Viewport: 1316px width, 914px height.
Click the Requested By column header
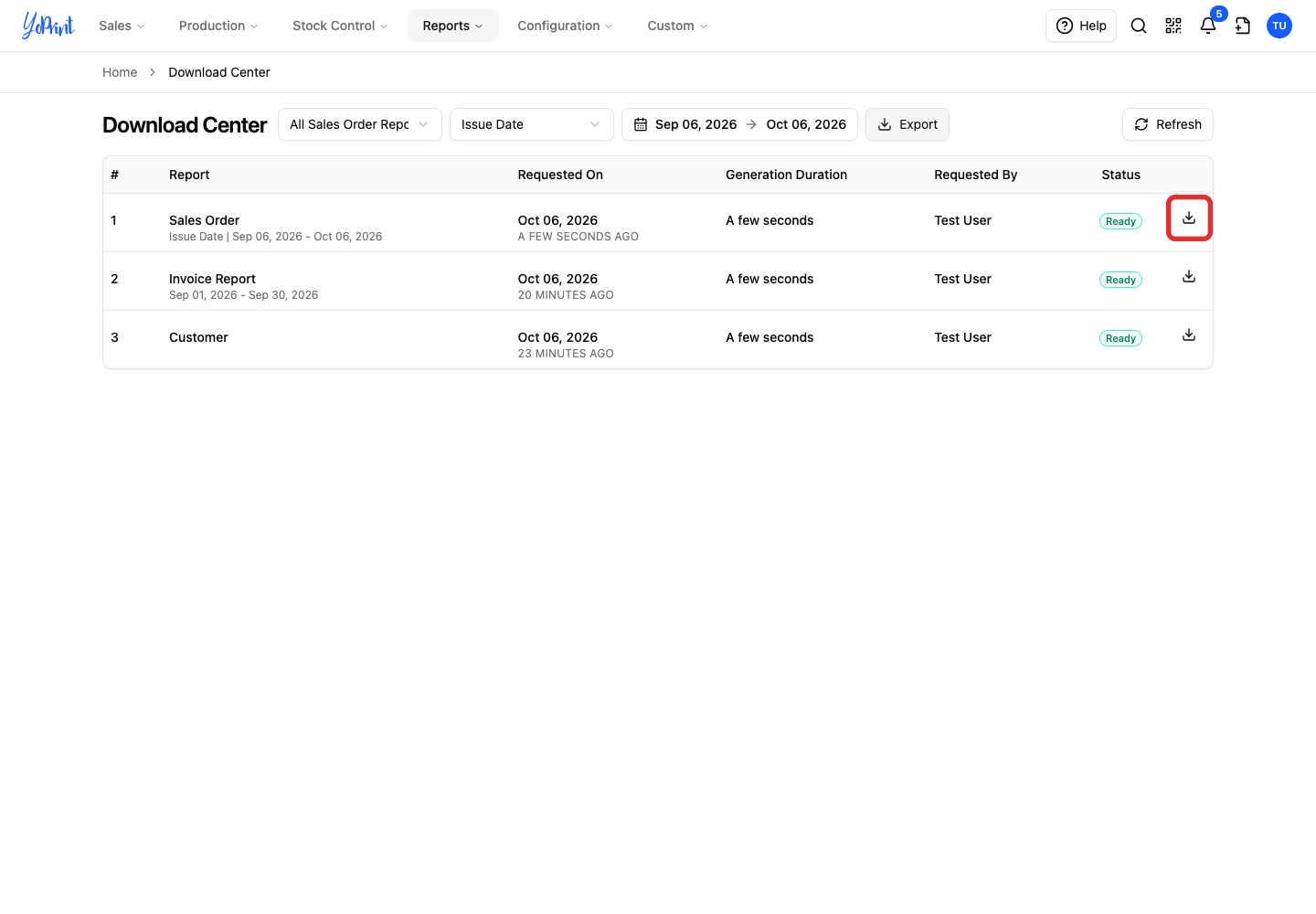(x=975, y=175)
